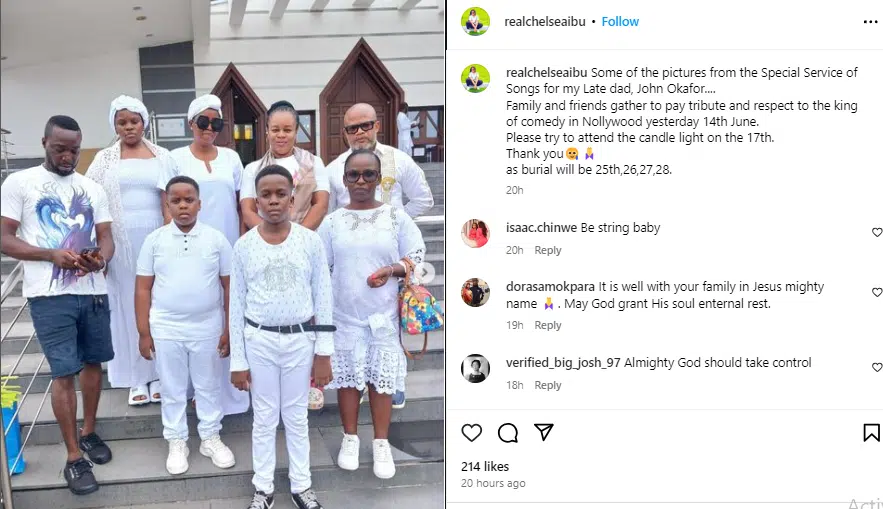The image size is (883, 509).
Task: Open realchelseaibu profile picture in header
Action: coord(475,21)
